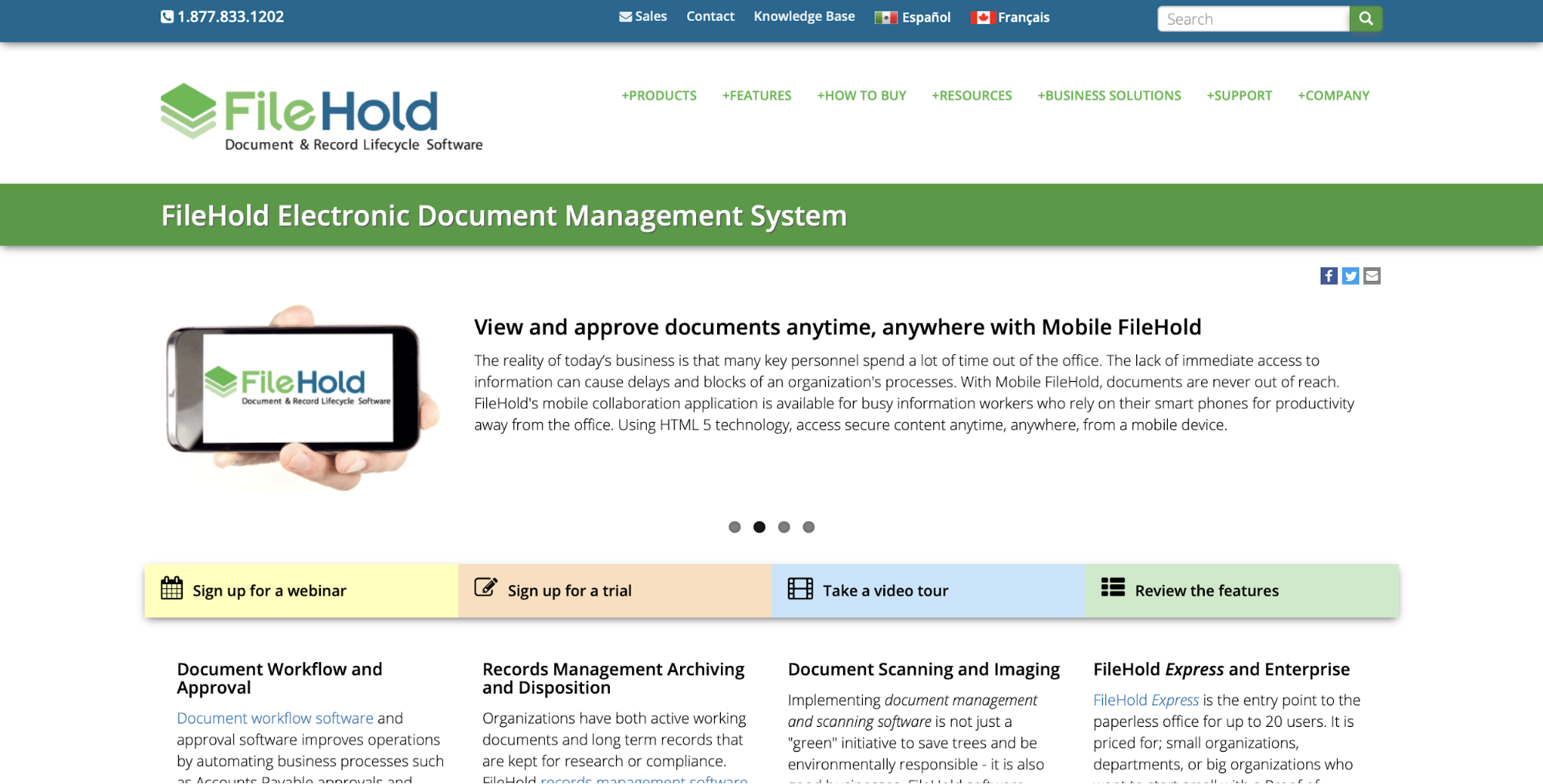Image resolution: width=1543 pixels, height=784 pixels.
Task: Click the FileHold Electronic Document Management System title
Action: pyautogui.click(x=504, y=216)
